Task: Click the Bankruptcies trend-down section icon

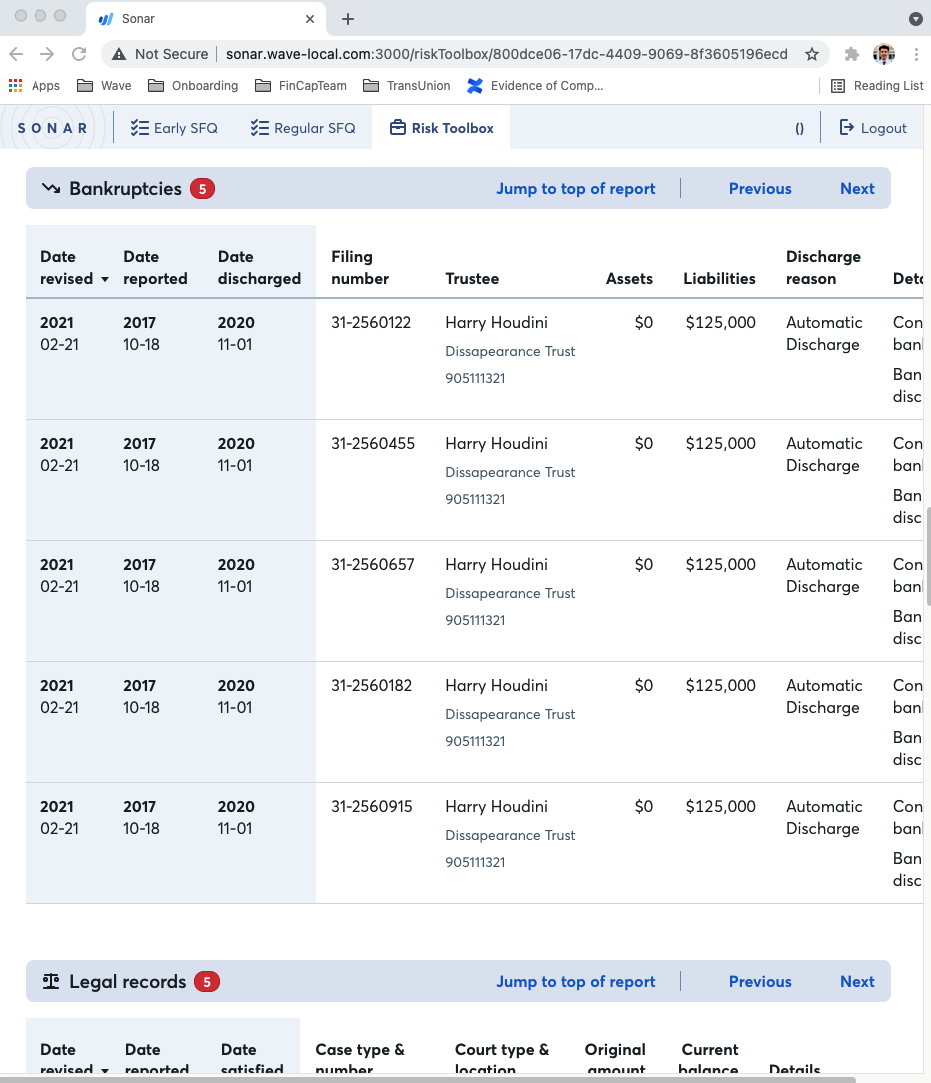Action: click(51, 189)
